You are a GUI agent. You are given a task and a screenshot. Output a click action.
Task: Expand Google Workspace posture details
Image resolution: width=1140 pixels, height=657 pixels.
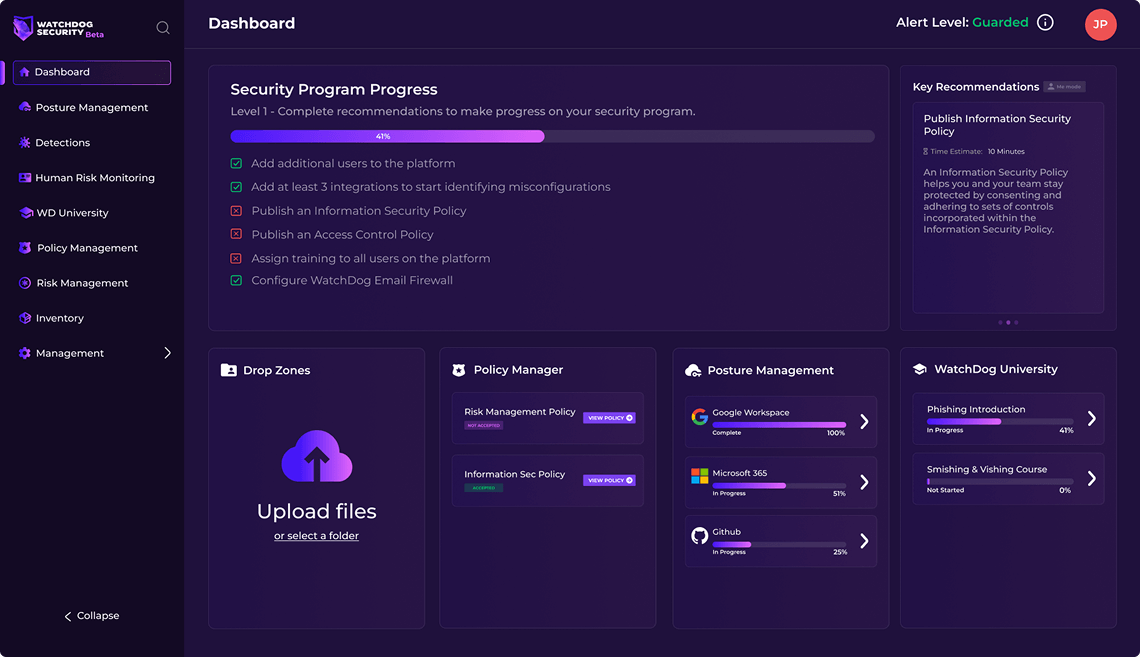coord(863,422)
